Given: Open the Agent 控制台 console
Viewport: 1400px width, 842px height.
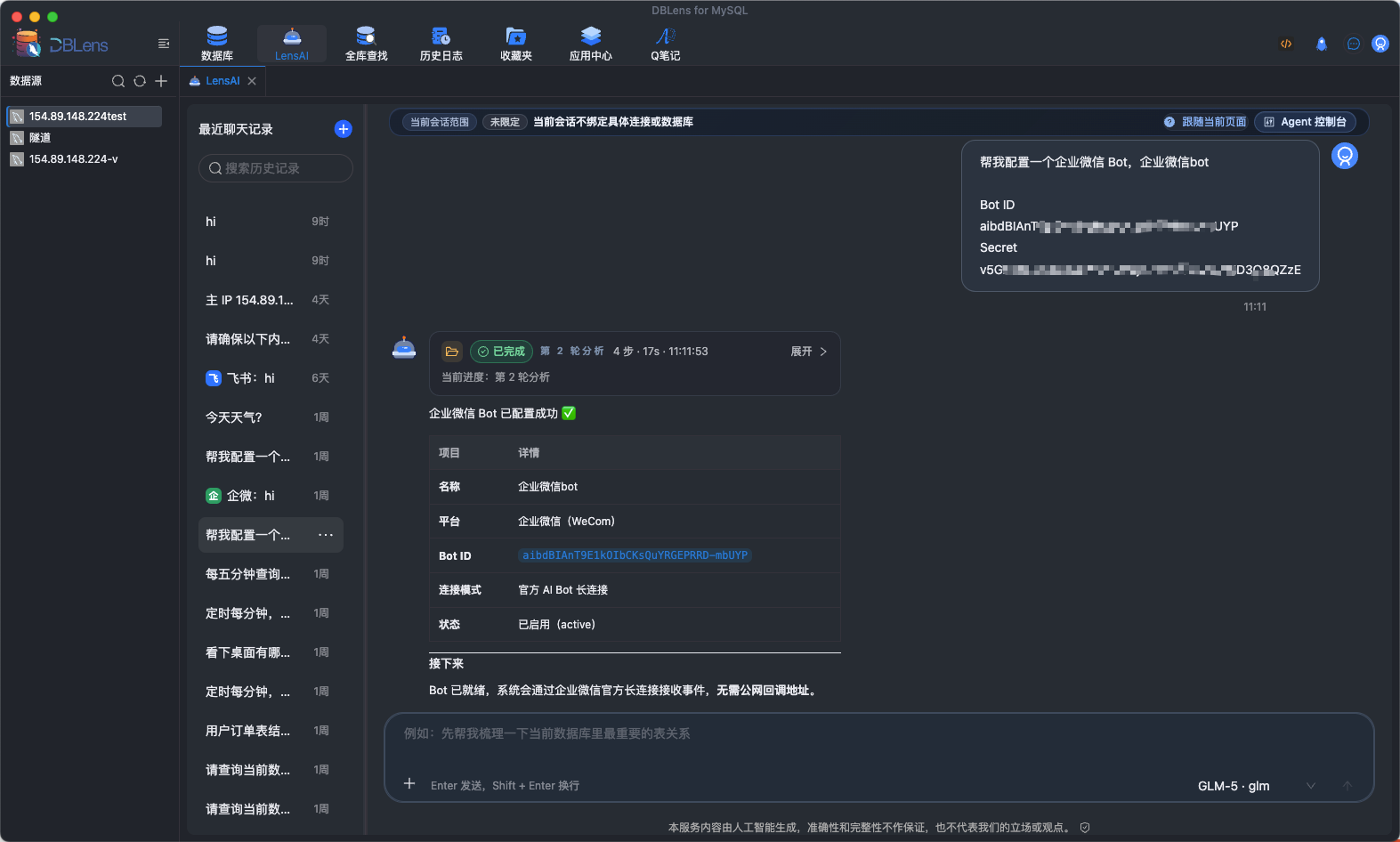Looking at the screenshot, I should (x=1305, y=122).
